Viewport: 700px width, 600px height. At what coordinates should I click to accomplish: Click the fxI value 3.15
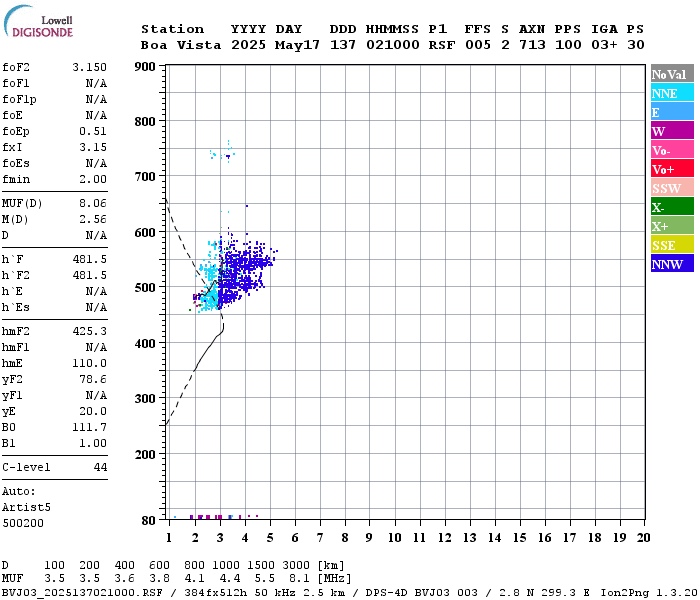[x=93, y=147]
